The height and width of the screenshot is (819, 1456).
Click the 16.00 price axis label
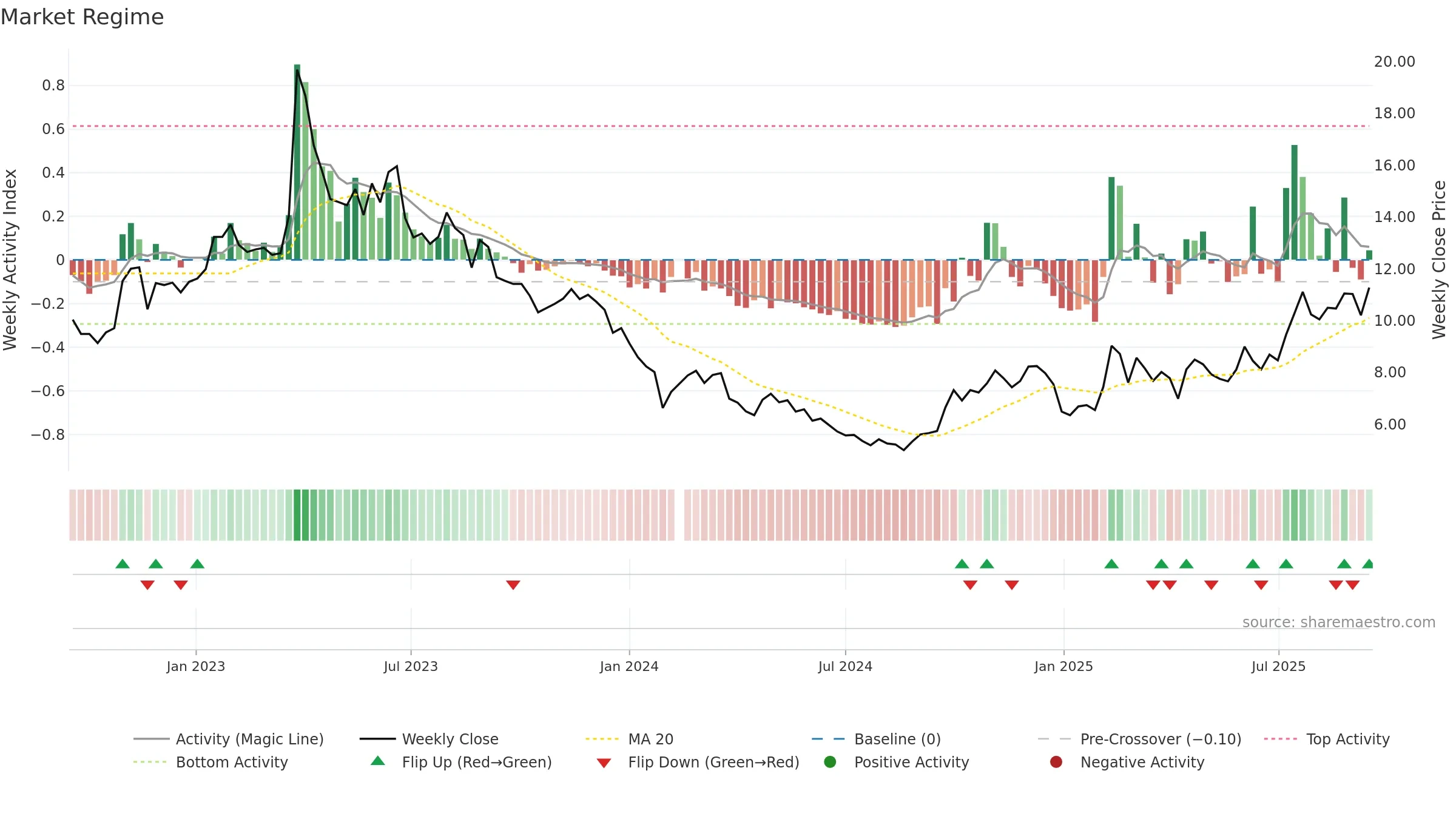tap(1394, 166)
